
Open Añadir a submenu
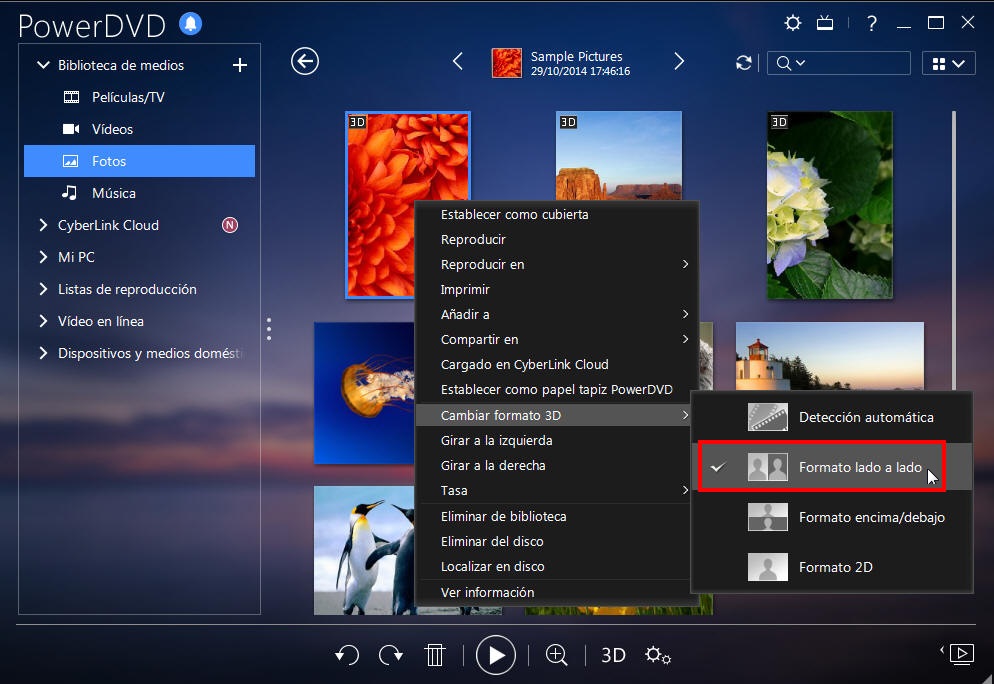tap(557, 314)
